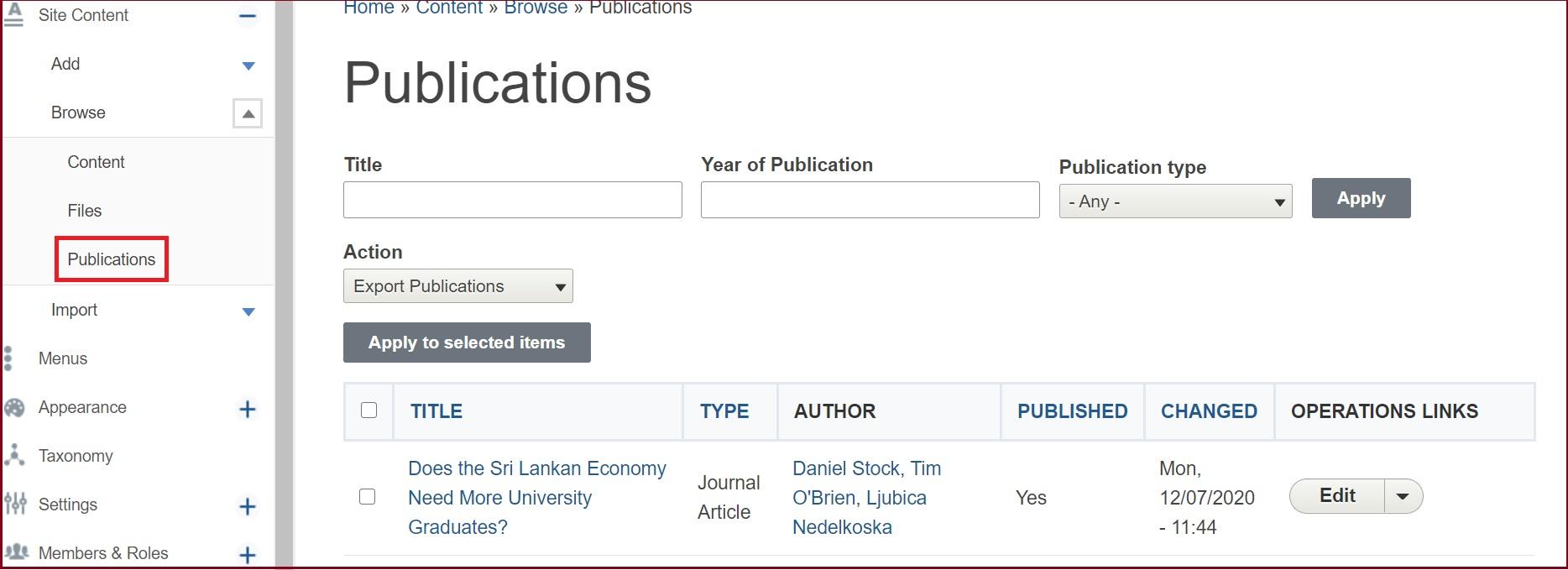Click the Appearance palette icon
The width and height of the screenshot is (1568, 570).
(14, 407)
